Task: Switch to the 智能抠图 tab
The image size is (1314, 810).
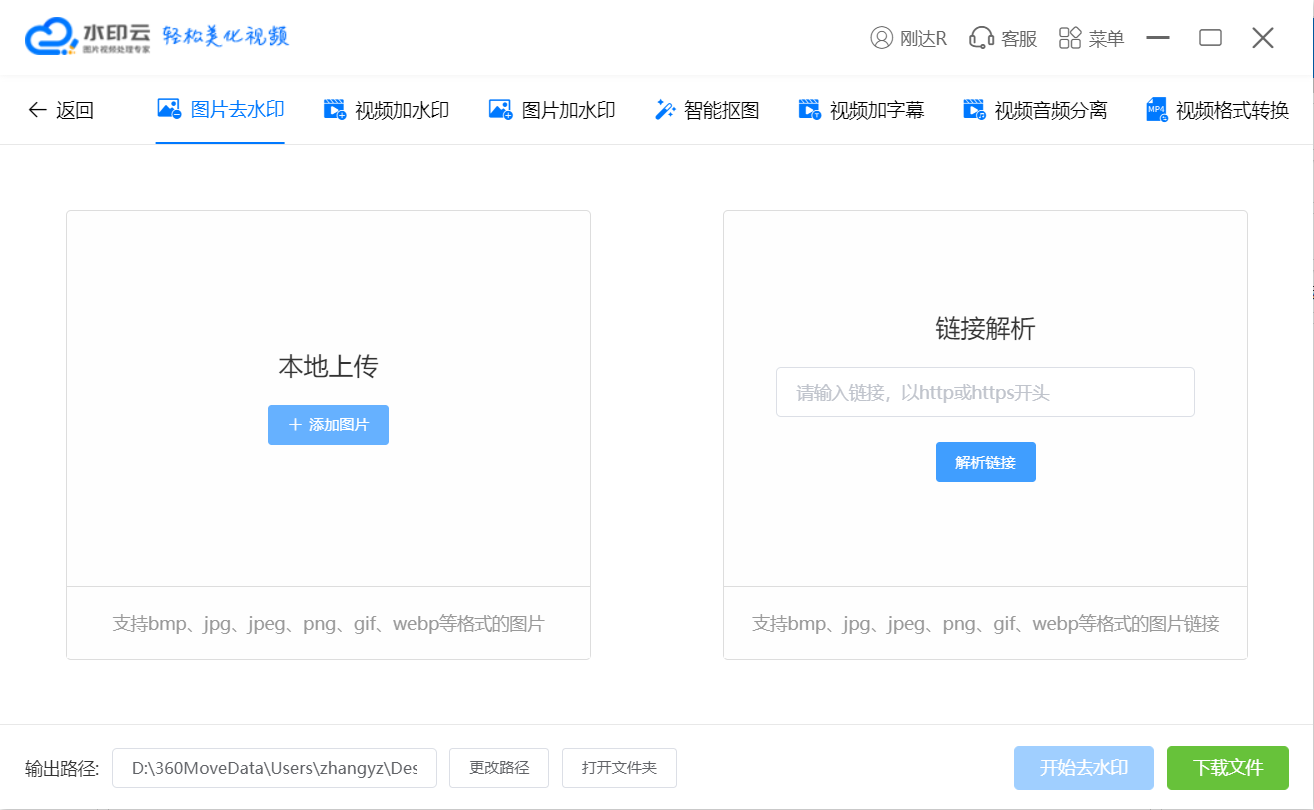Action: pyautogui.click(x=721, y=110)
